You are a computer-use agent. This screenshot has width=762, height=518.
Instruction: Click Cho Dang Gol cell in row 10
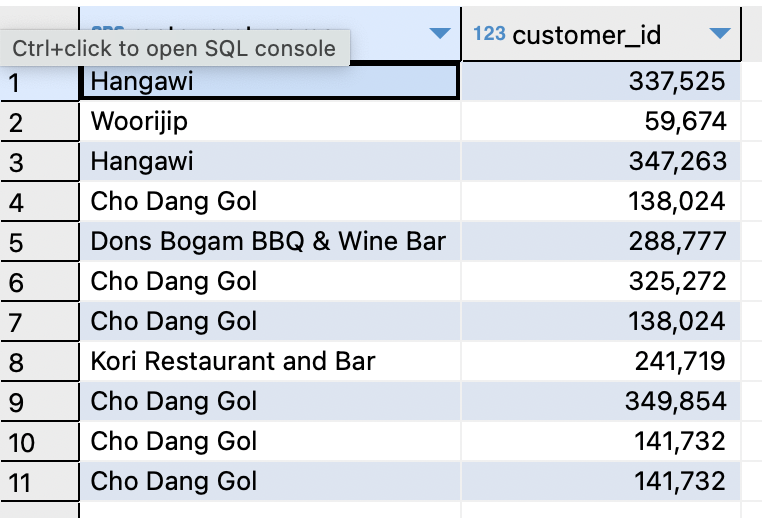click(270, 442)
